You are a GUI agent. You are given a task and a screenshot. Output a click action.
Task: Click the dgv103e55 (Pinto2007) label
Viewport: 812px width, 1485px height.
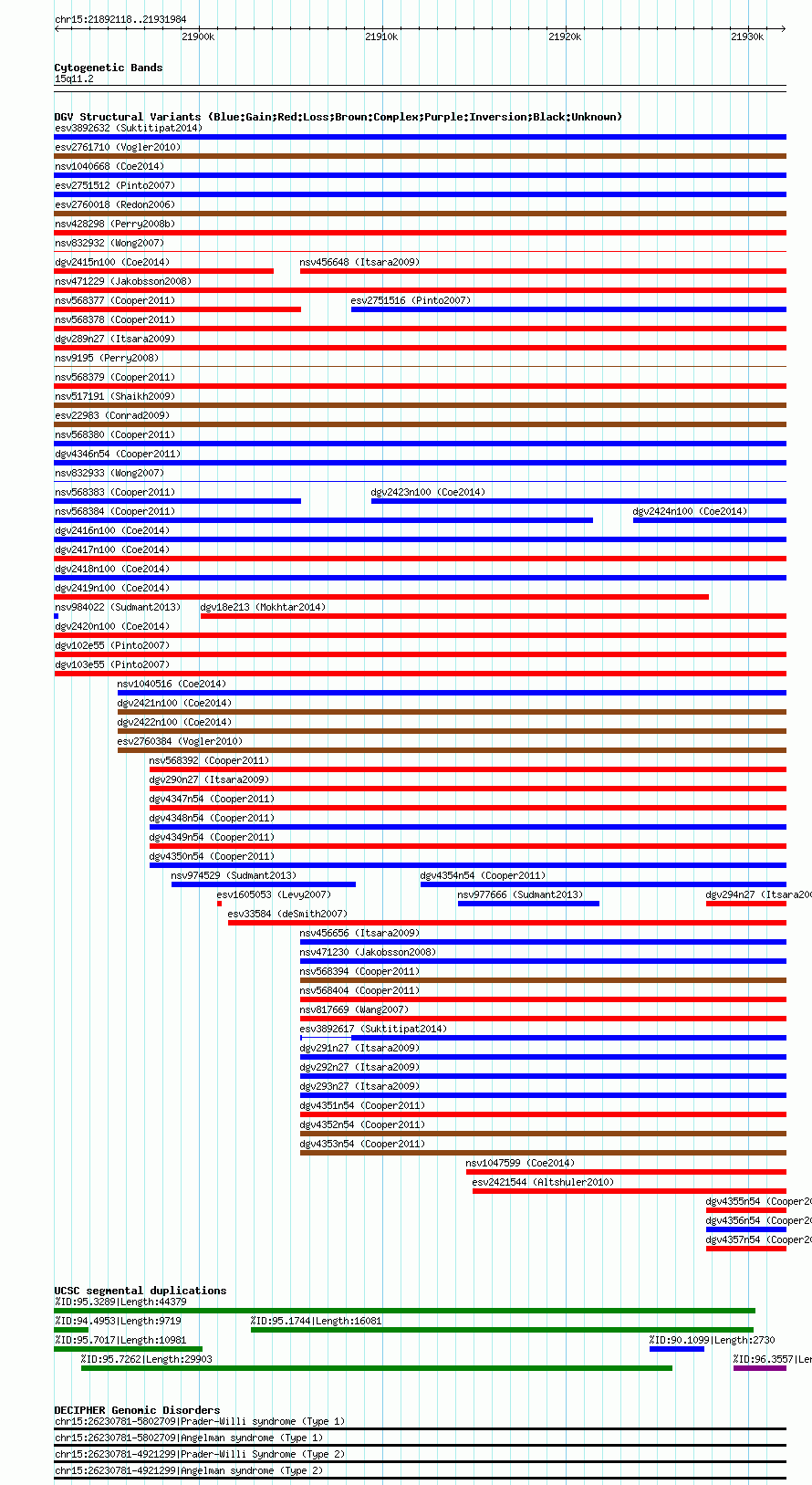(112, 664)
